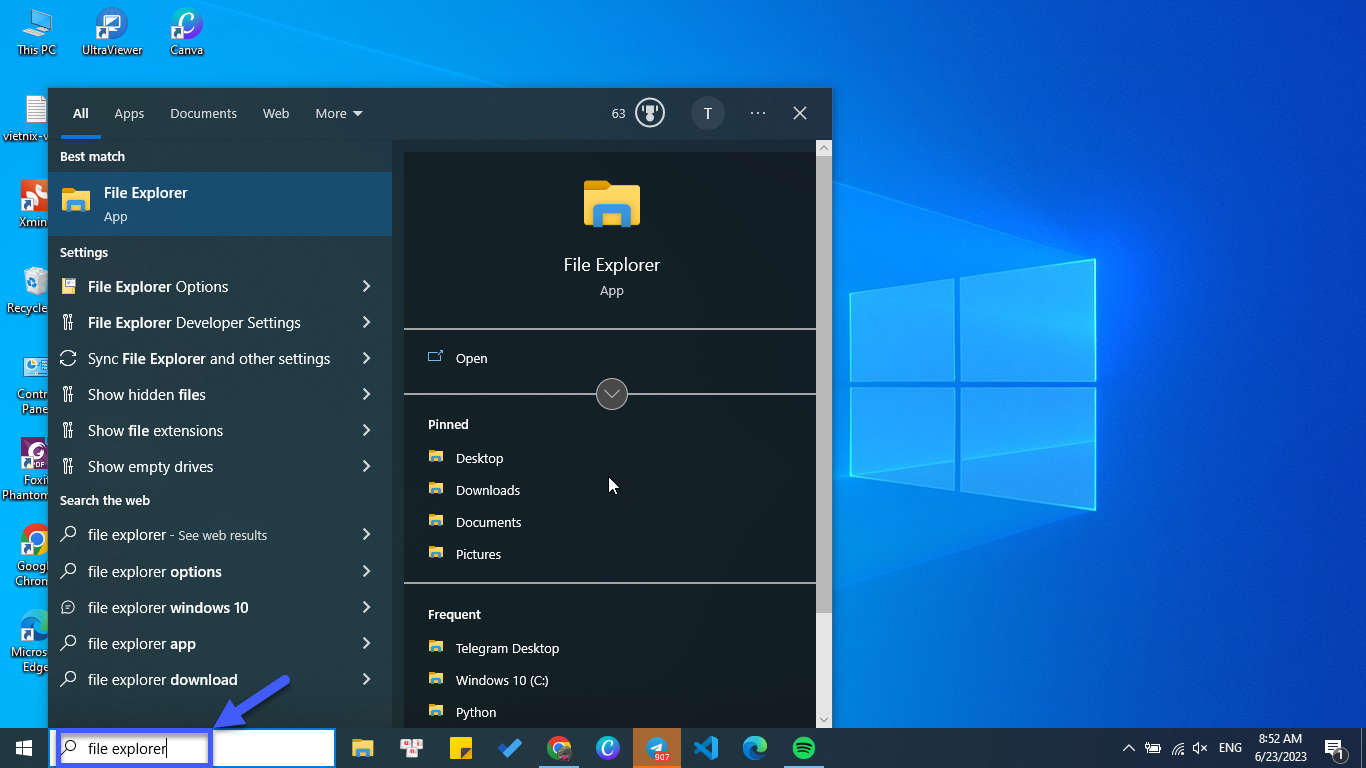Switch to the All search tab
Viewport: 1366px width, 768px height.
[81, 113]
